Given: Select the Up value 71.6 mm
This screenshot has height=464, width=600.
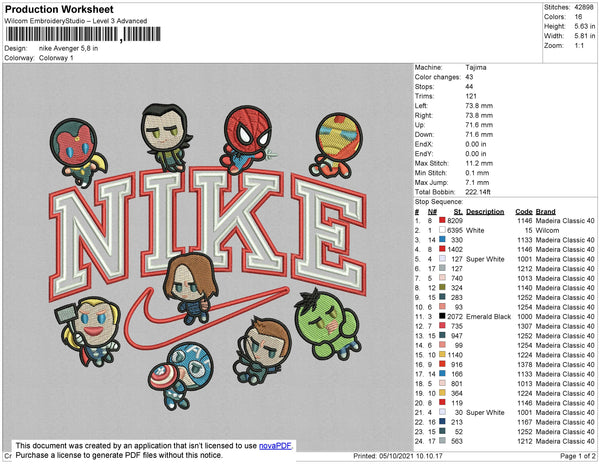Looking at the screenshot, I should coord(479,125).
